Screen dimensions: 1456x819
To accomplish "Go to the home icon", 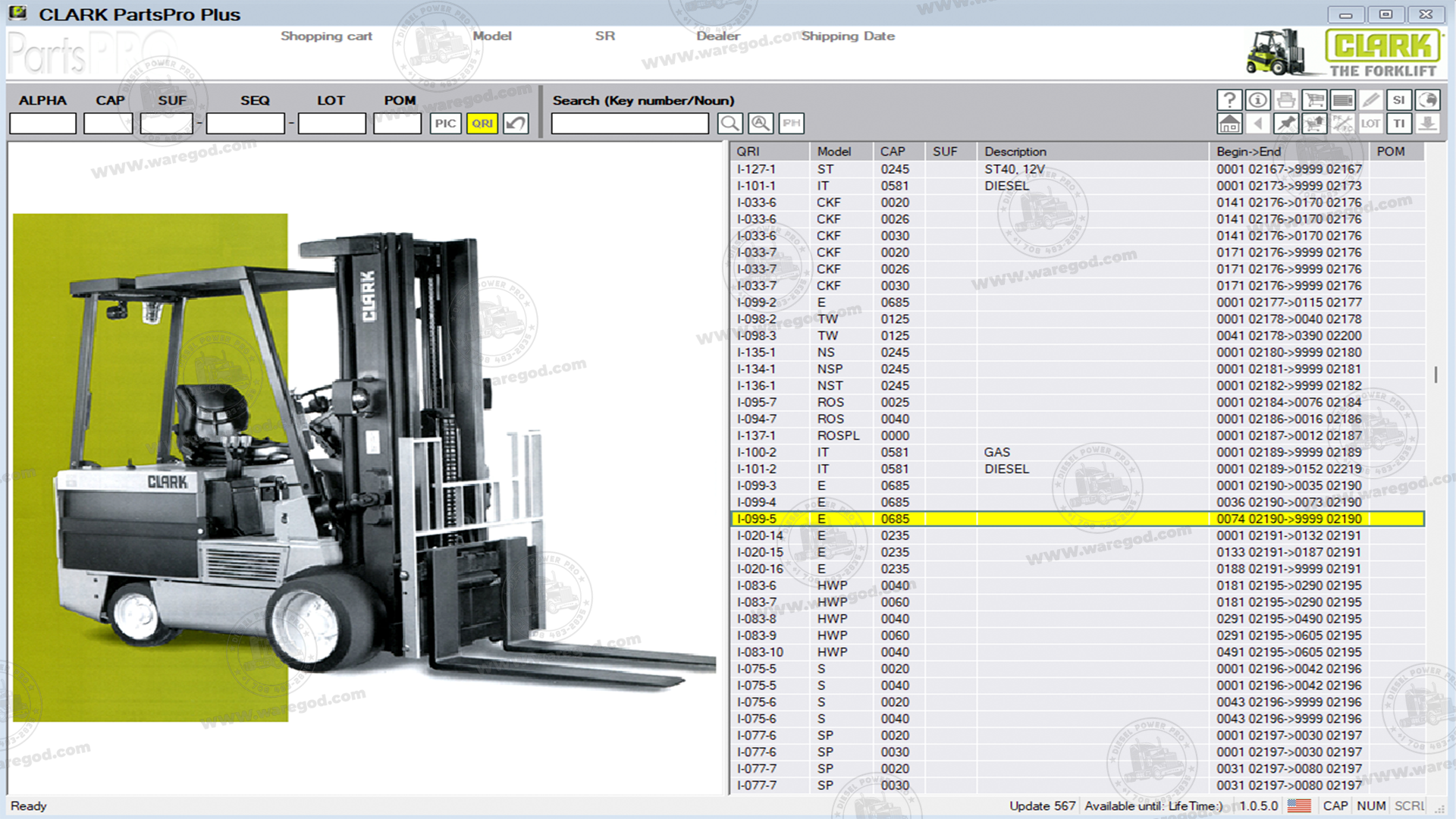I will 1229,124.
